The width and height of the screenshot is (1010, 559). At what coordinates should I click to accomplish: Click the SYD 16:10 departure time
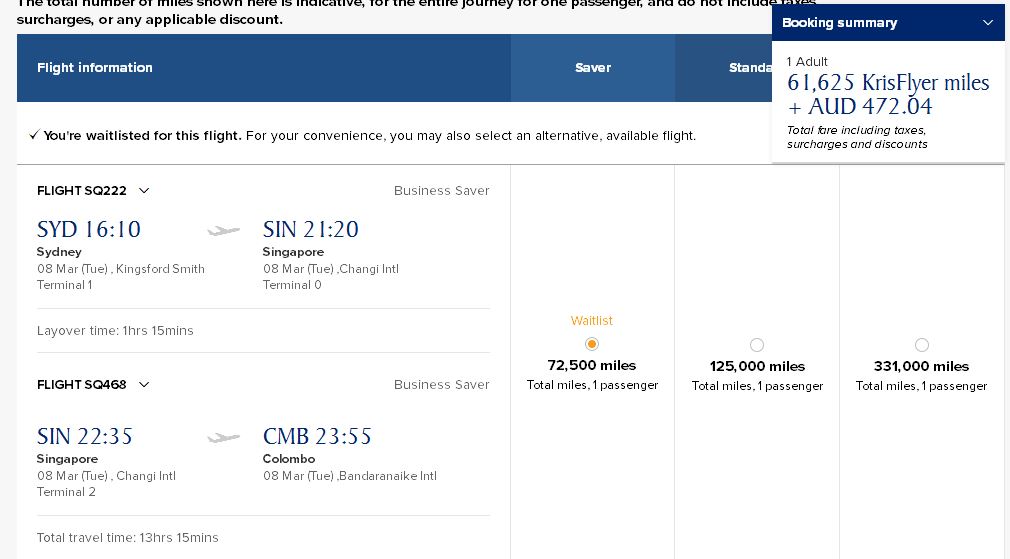[x=89, y=229]
